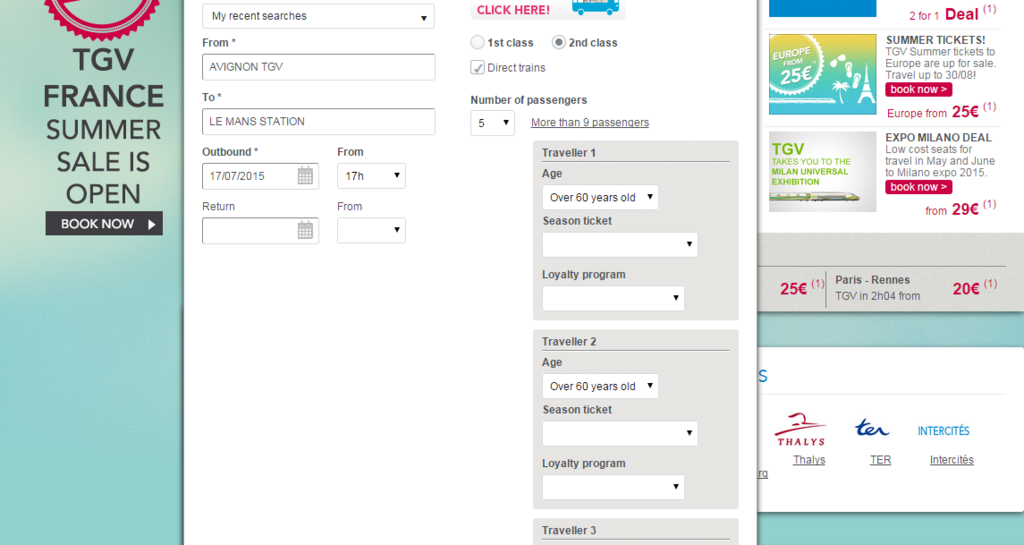
Task: Open the Outbound date calendar picker
Action: 305,176
